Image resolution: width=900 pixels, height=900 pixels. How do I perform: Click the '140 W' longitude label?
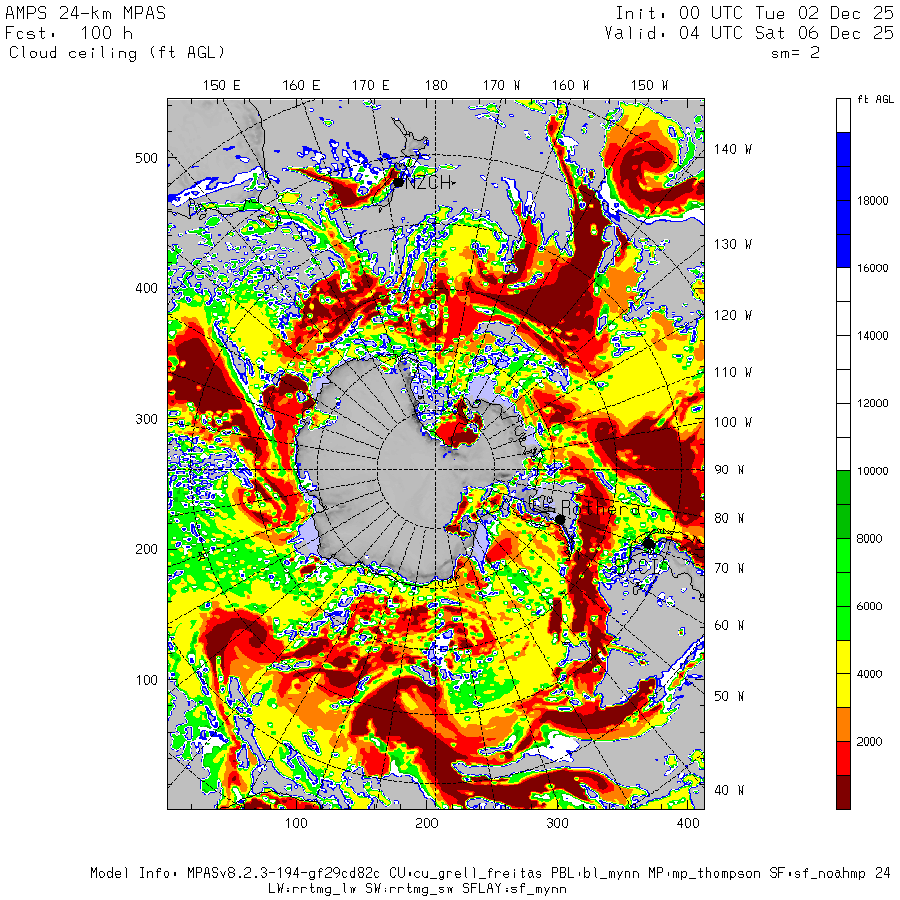[733, 149]
